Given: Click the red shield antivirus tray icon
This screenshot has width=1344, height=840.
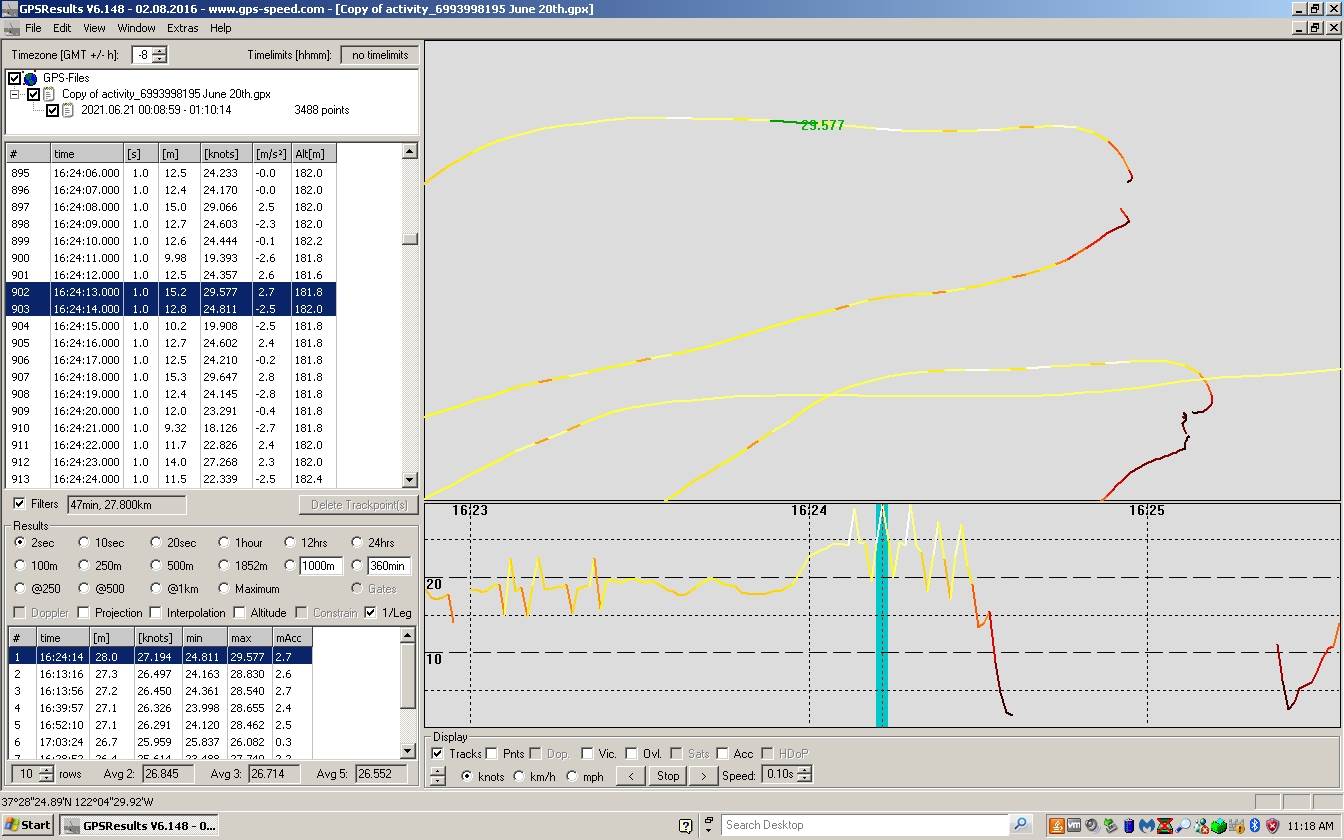Looking at the screenshot, I should point(1271,825).
